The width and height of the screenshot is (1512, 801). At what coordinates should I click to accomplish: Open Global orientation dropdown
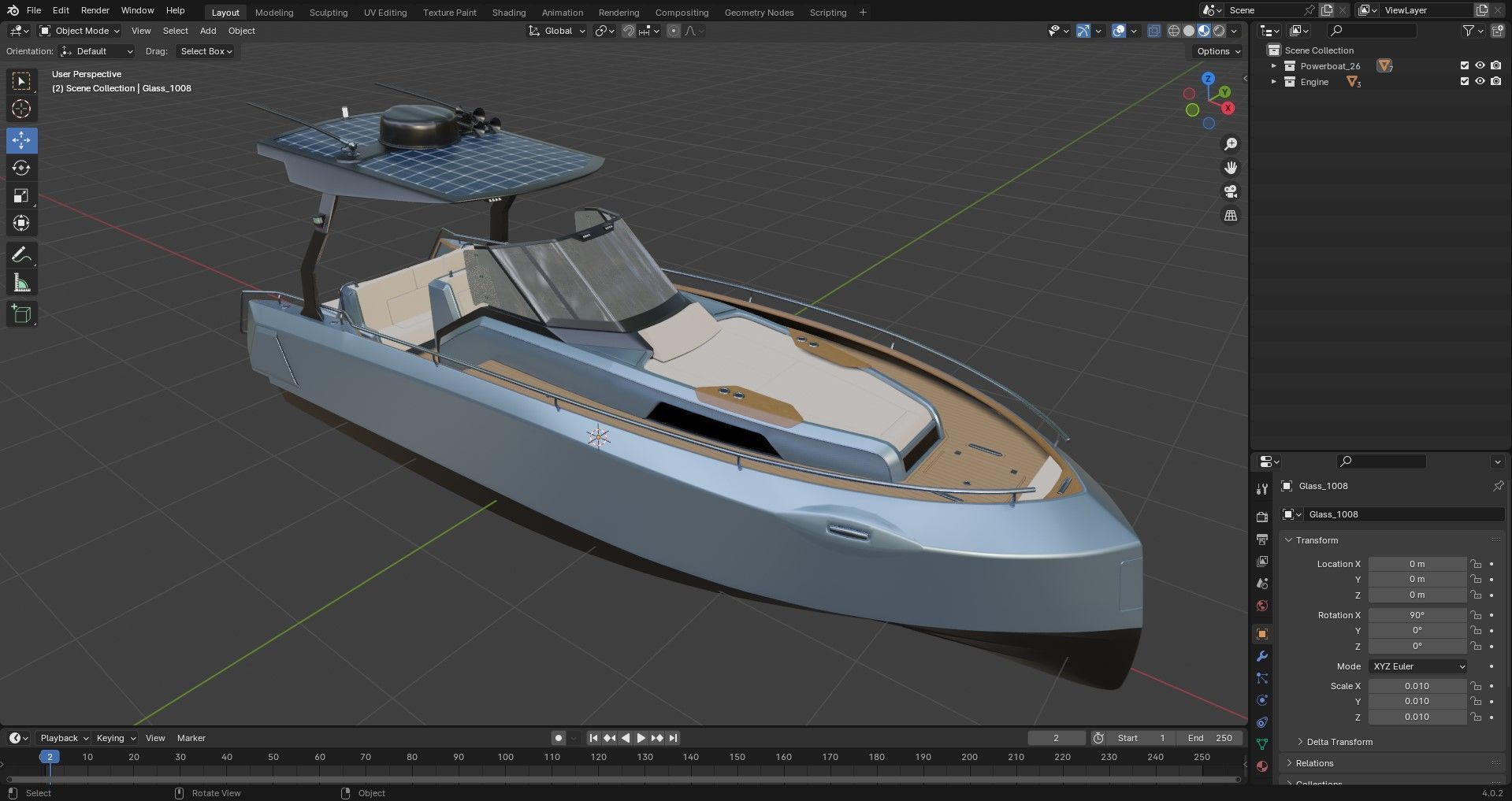tap(557, 31)
